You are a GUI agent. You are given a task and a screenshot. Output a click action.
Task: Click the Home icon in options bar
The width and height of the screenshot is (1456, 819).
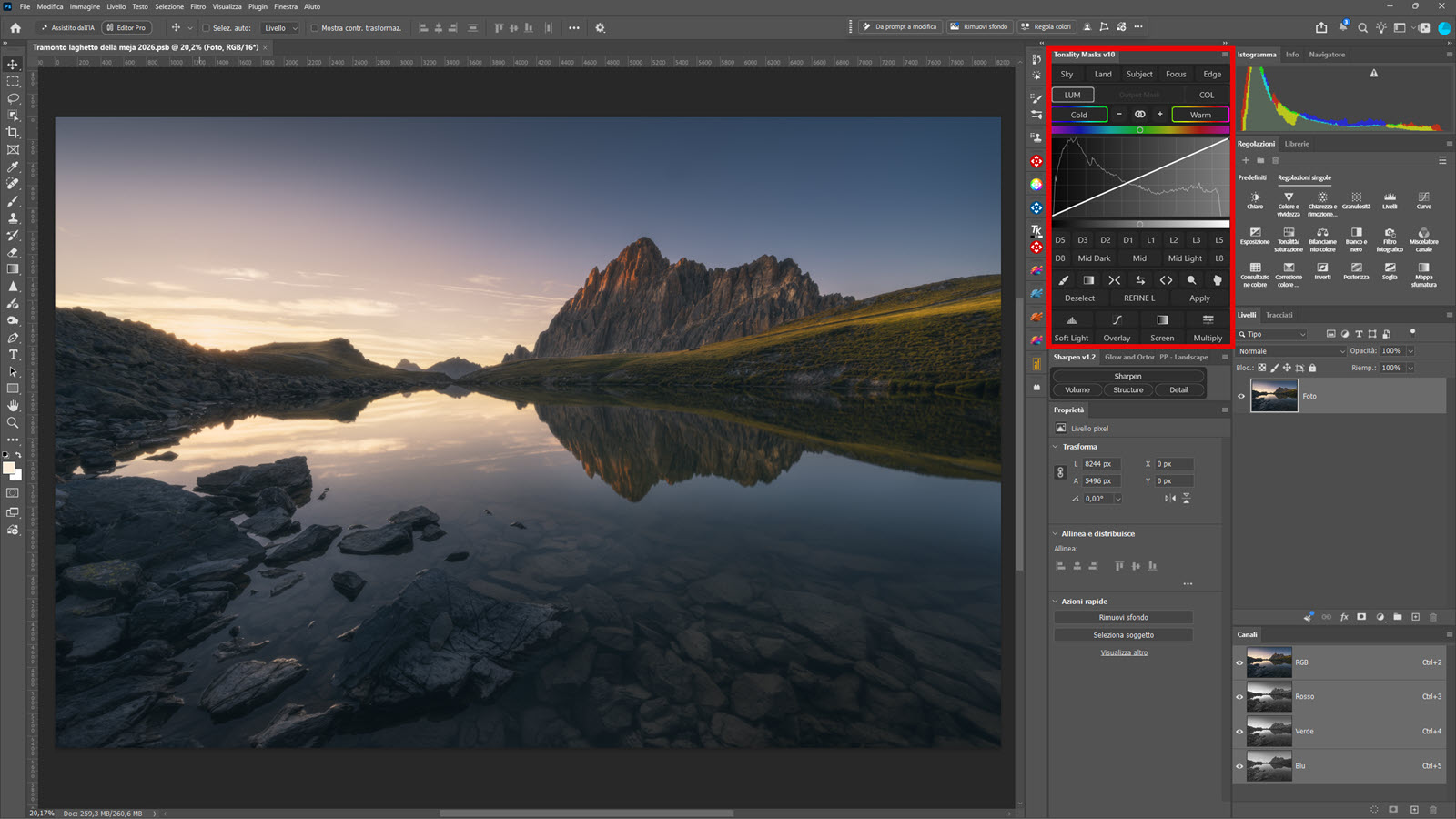pos(15,27)
